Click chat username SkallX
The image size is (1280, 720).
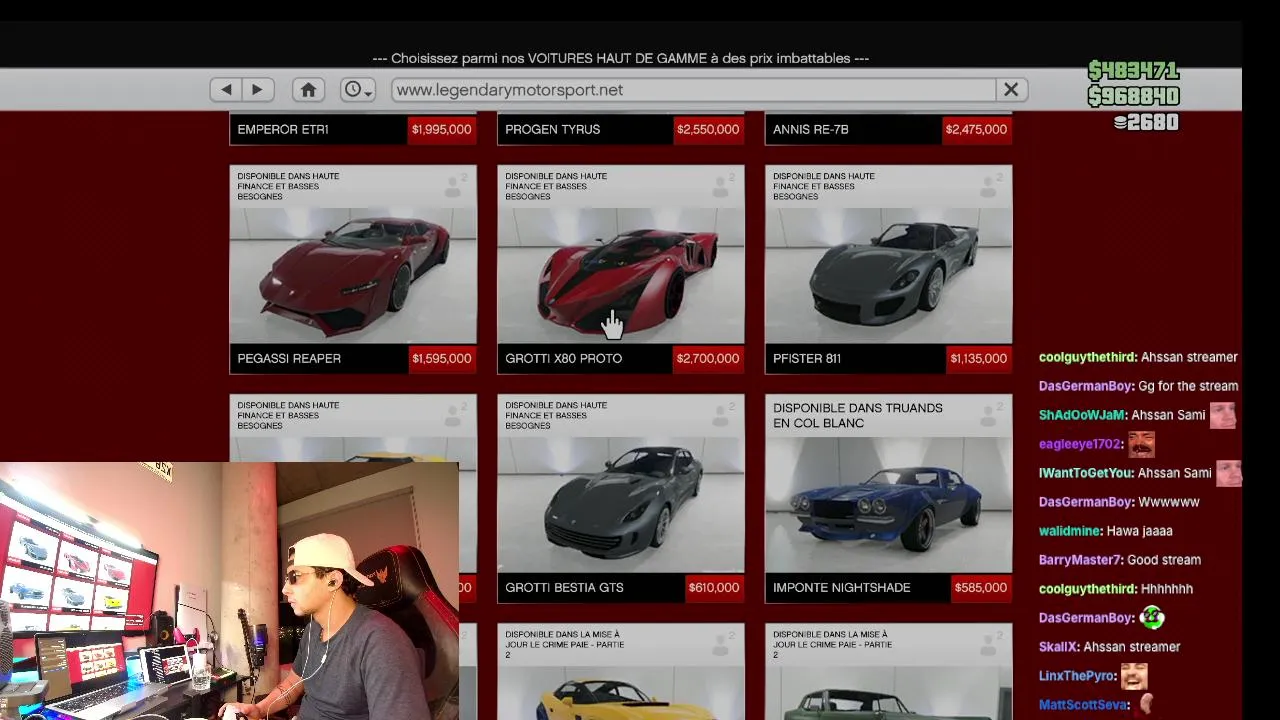point(1057,647)
